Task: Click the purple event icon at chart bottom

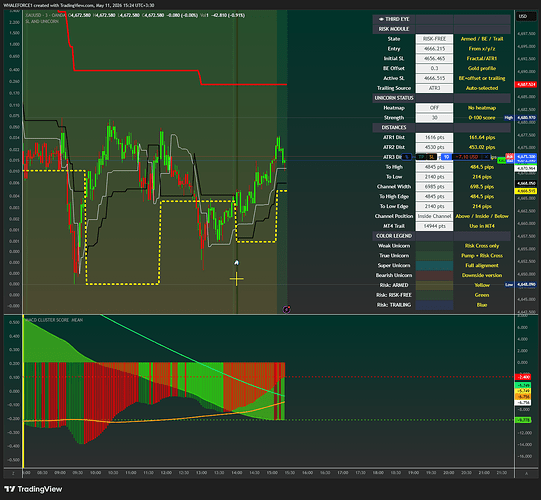Action: point(287,309)
